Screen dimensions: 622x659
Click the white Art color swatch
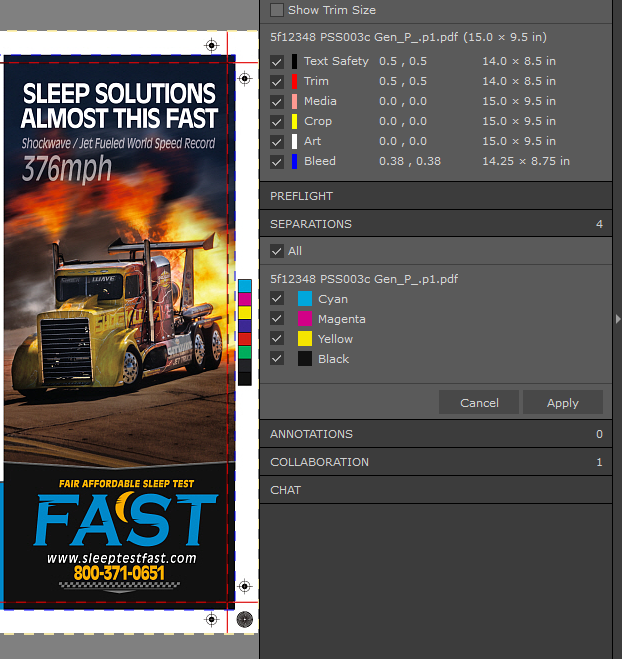(x=294, y=141)
